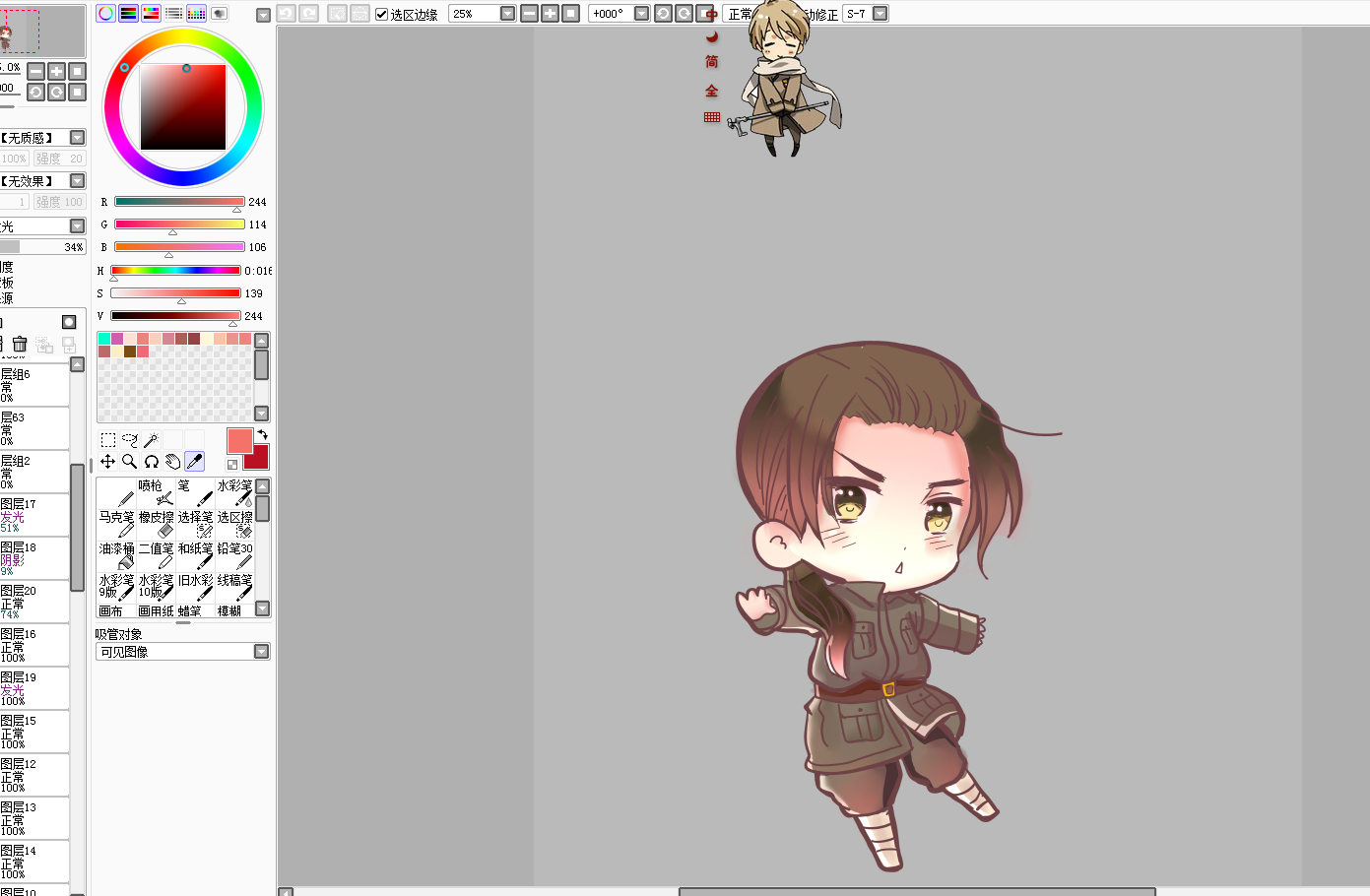The width and height of the screenshot is (1370, 896).
Task: Choose the 旧水彩 brush
Action: (195, 587)
